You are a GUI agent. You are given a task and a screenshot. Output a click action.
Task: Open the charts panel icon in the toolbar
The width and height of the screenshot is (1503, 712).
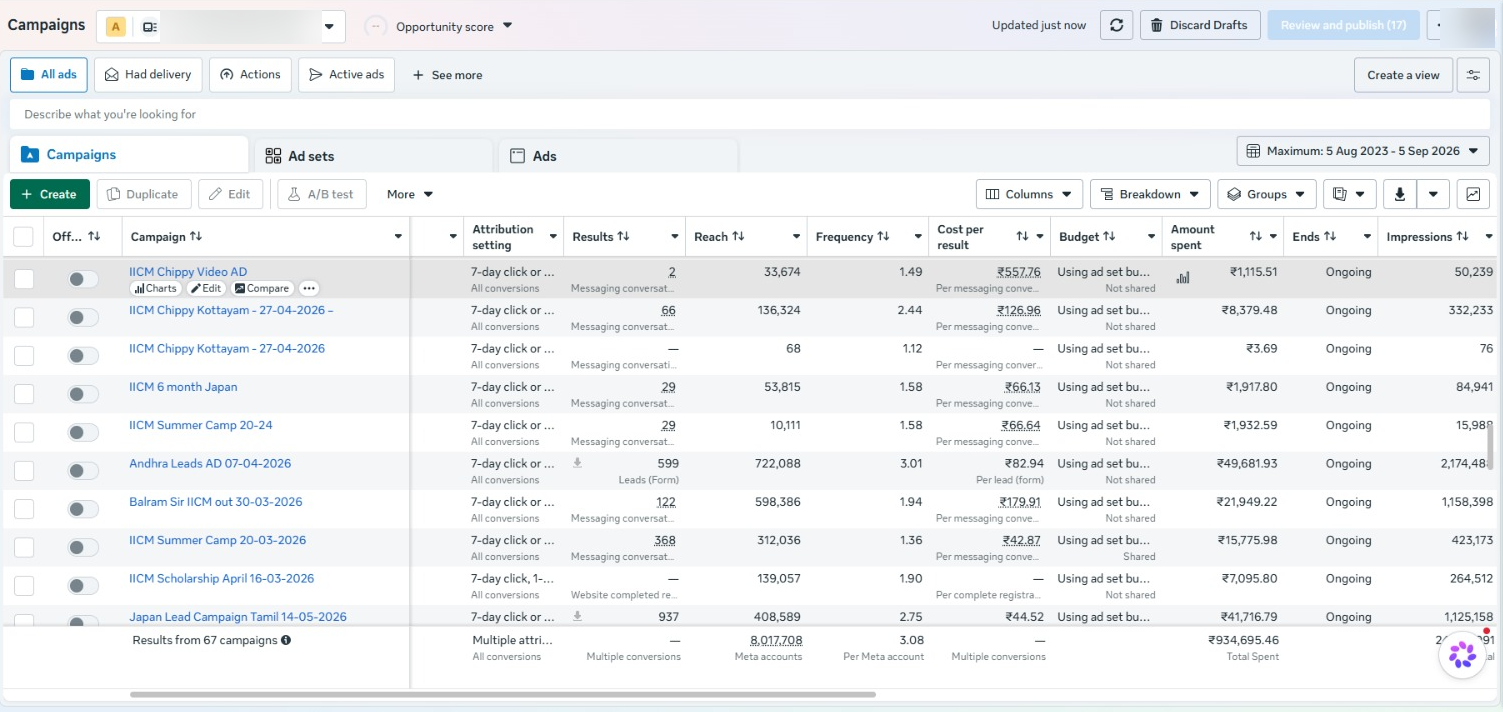click(1473, 194)
